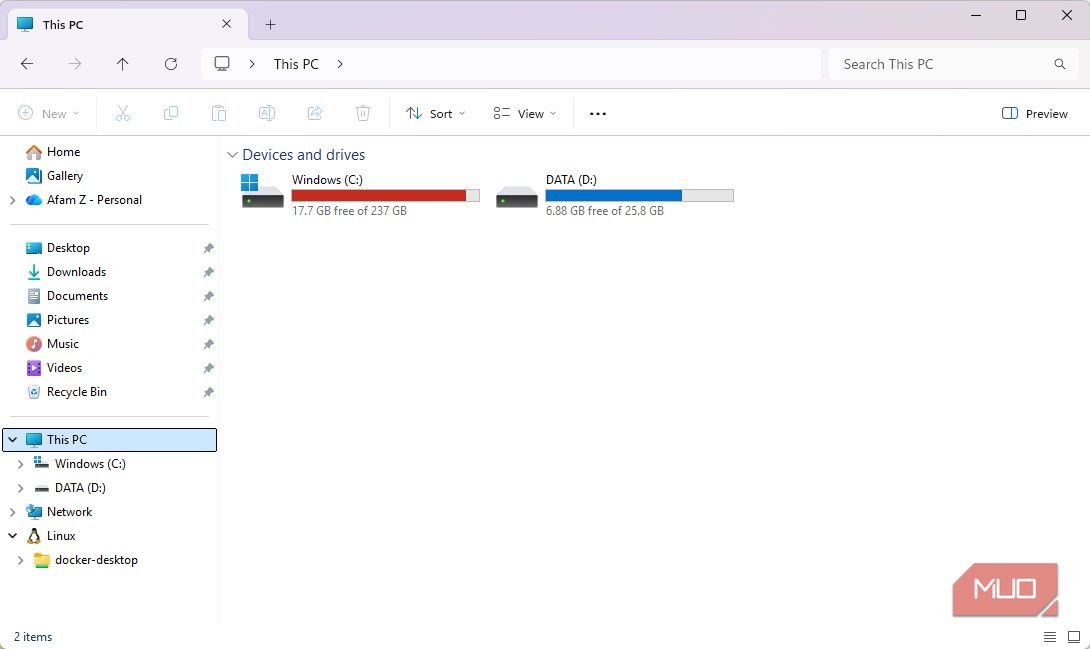The height and width of the screenshot is (649, 1090).
Task: Click '6.88 GB free of 25.8 GB' text
Action: (x=605, y=211)
